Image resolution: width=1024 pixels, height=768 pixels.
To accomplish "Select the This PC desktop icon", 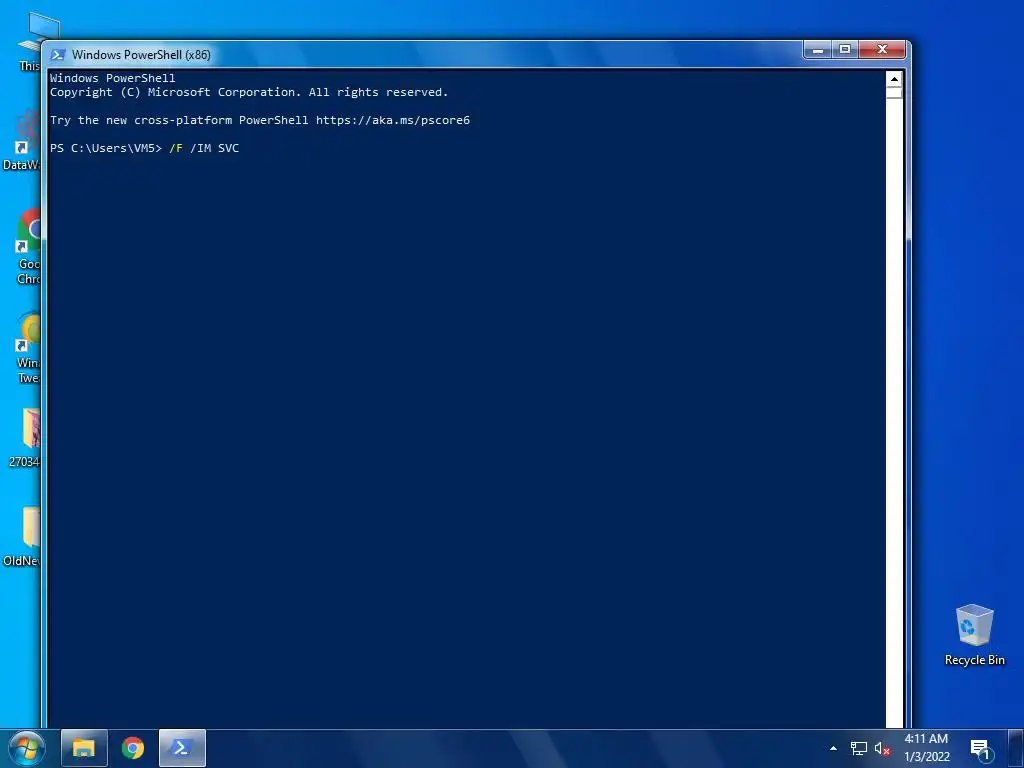I will pyautogui.click(x=29, y=42).
